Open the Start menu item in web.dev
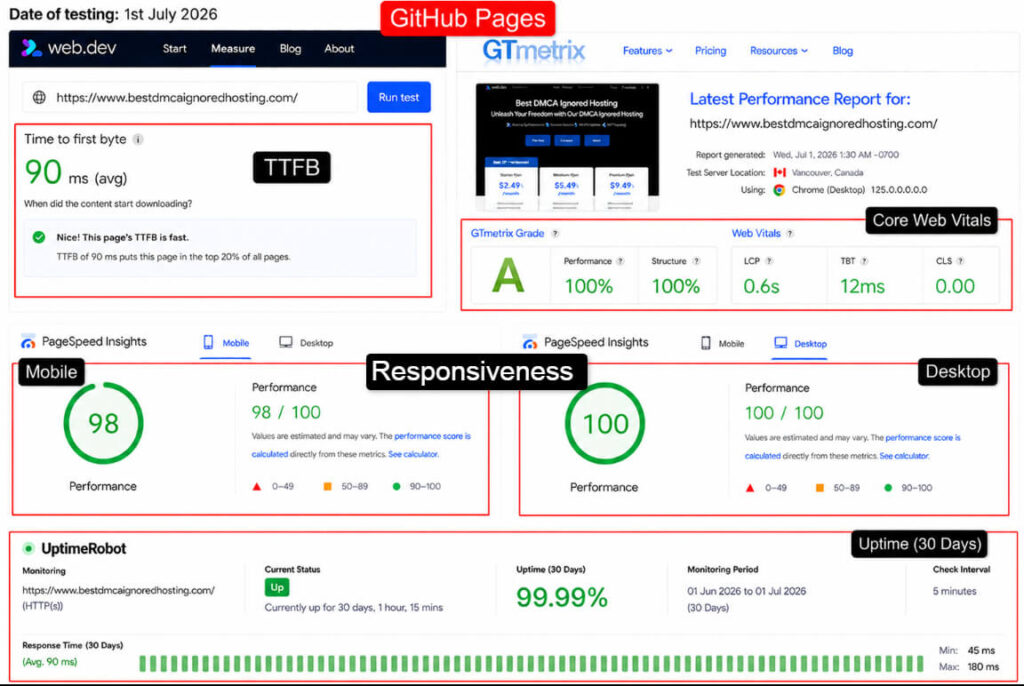 tap(174, 48)
